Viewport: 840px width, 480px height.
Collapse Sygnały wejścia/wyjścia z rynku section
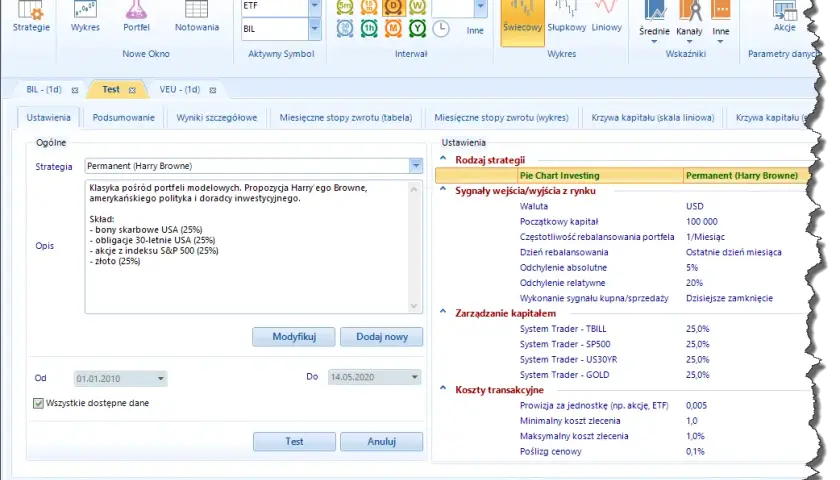click(x=443, y=189)
